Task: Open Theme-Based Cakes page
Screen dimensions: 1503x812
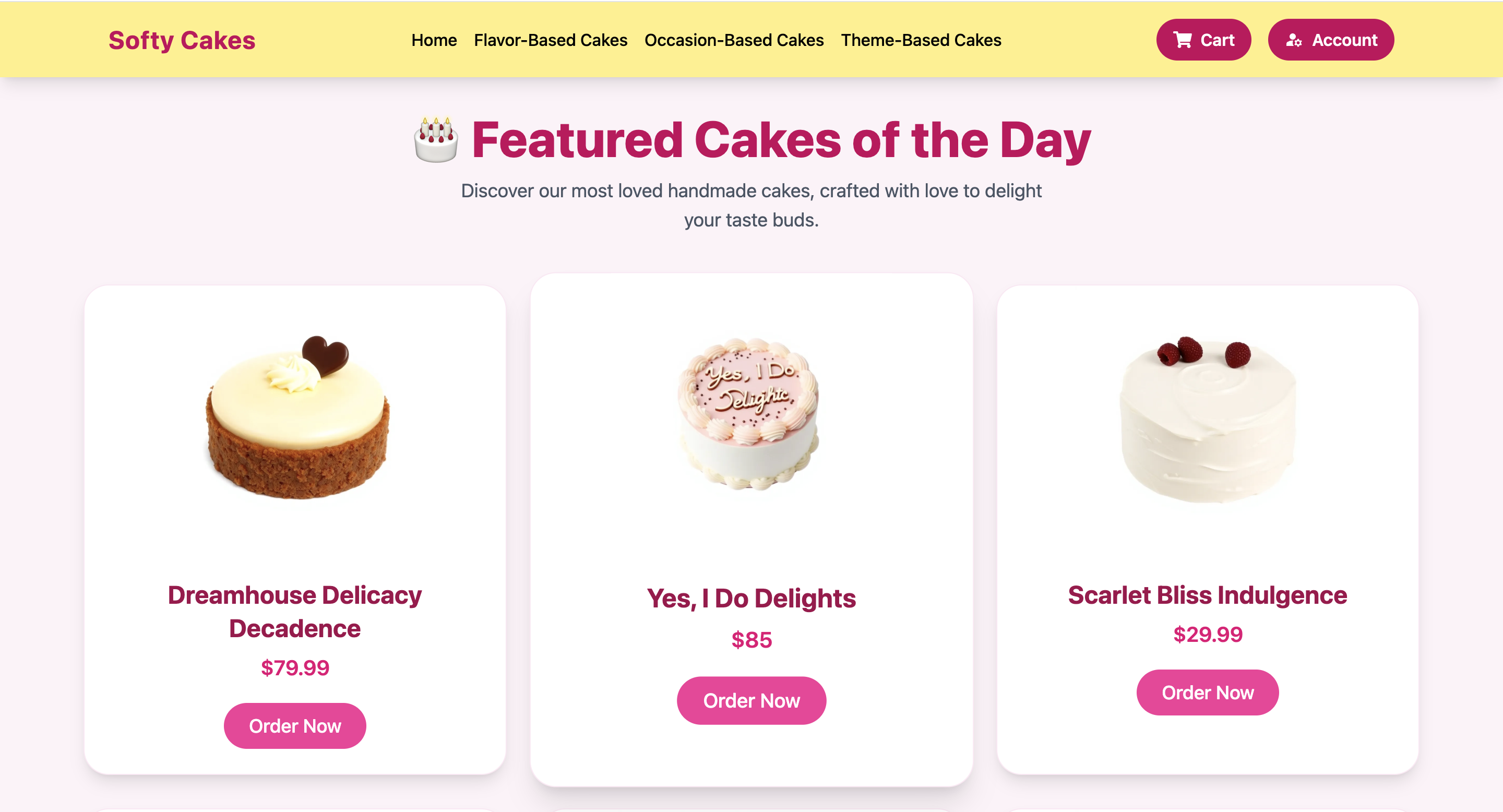Action: point(921,40)
